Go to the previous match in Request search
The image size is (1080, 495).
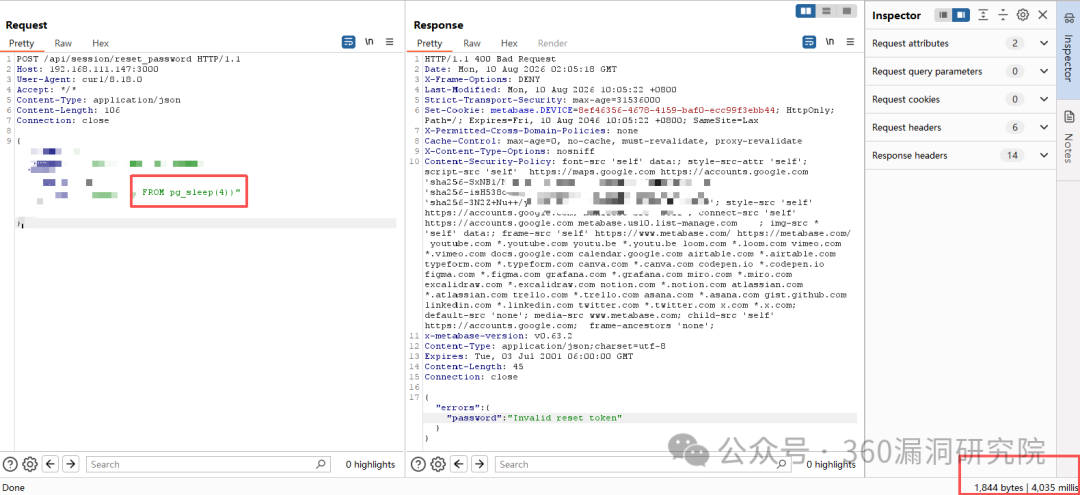[50, 464]
